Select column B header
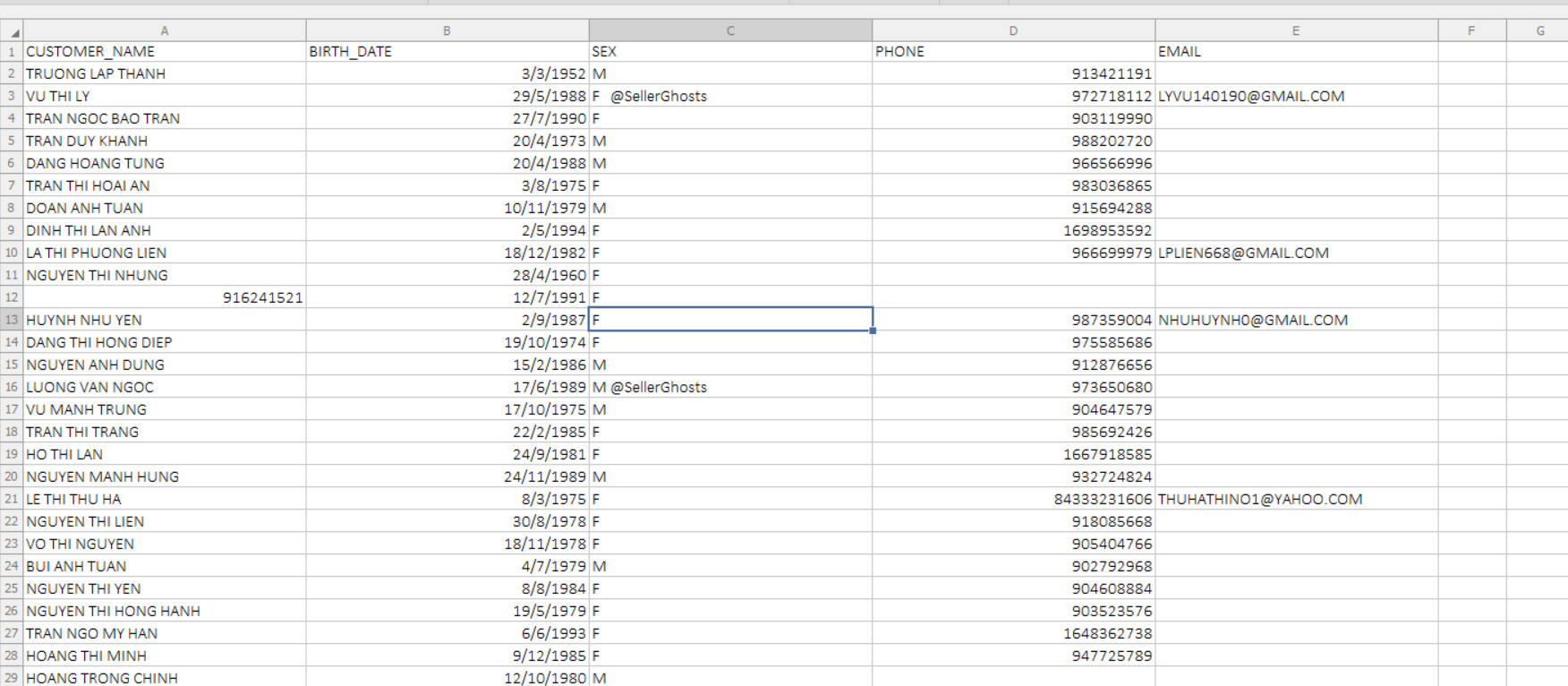 [x=447, y=30]
